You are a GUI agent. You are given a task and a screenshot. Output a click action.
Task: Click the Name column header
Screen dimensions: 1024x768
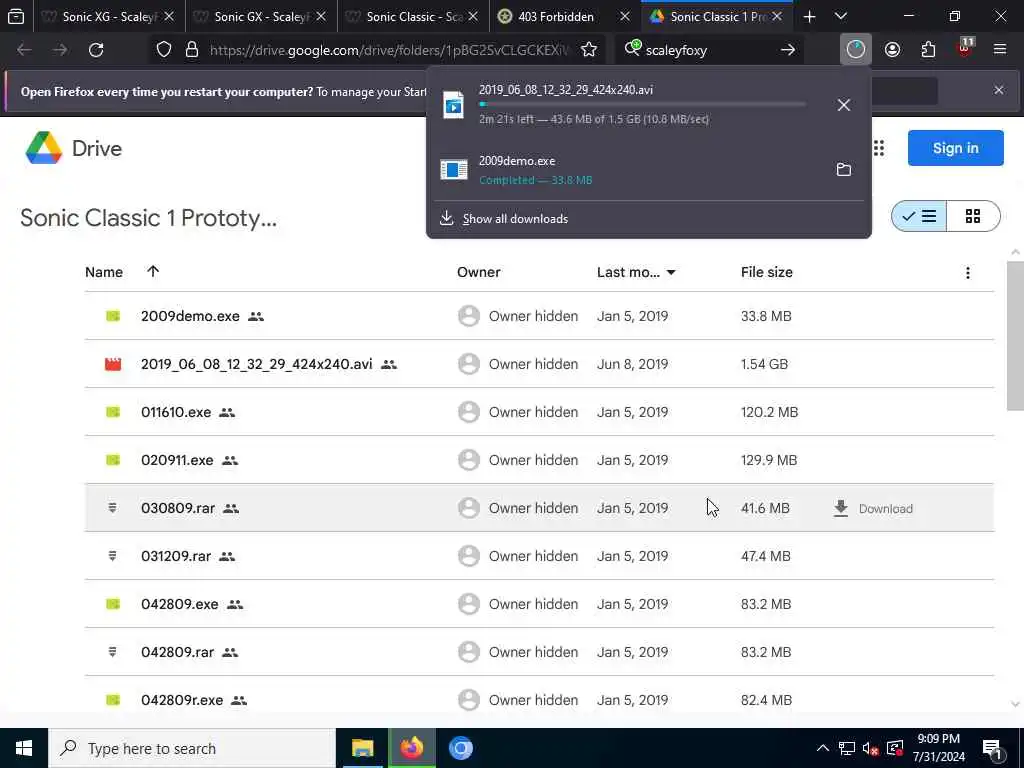104,272
